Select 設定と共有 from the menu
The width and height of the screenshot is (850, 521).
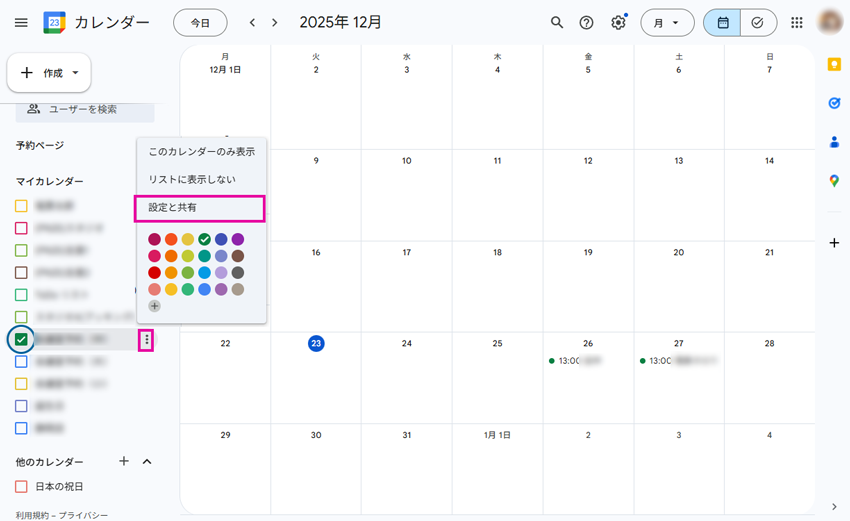click(199, 208)
